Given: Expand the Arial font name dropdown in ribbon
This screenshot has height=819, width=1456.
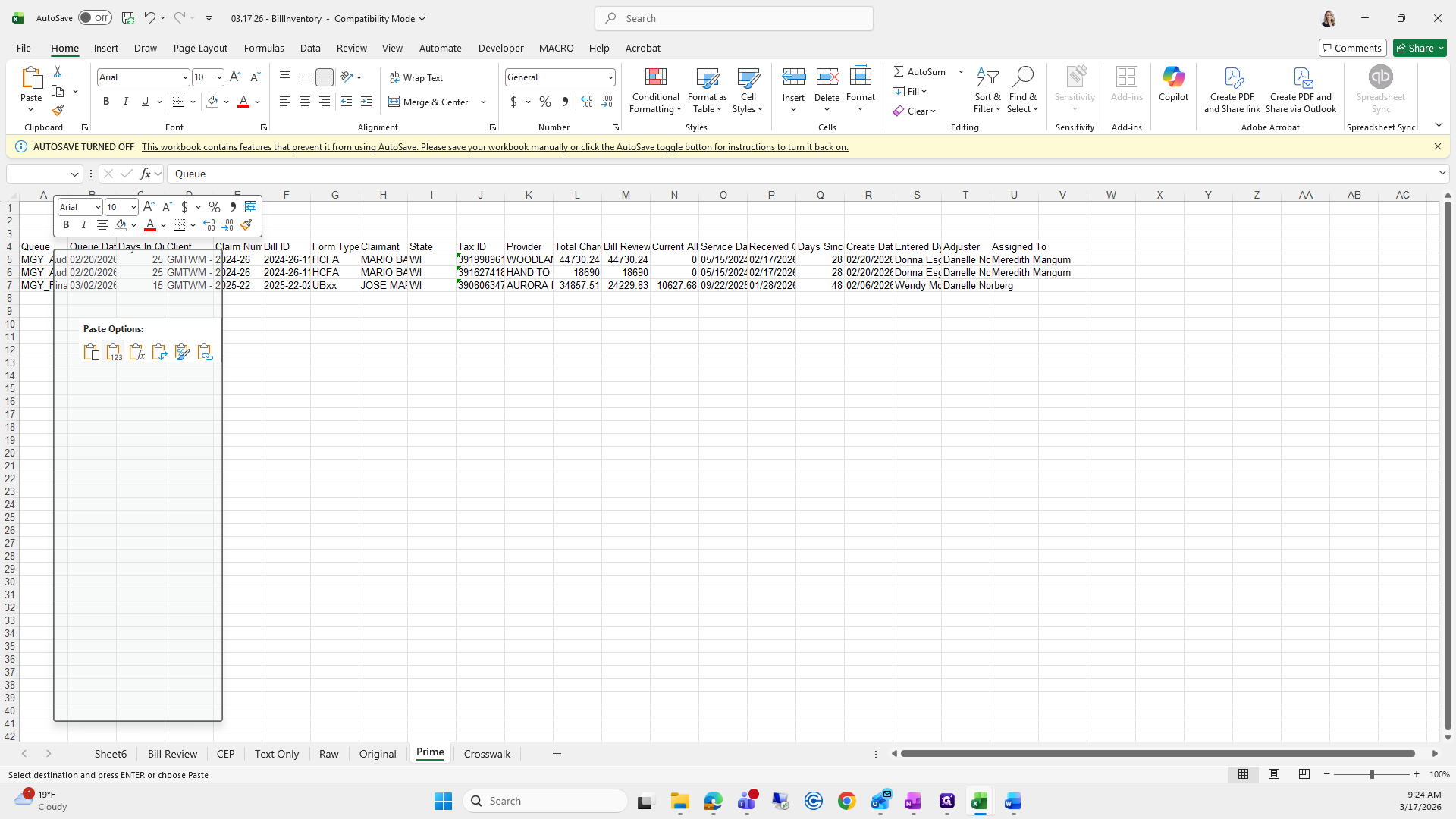Looking at the screenshot, I should (184, 77).
